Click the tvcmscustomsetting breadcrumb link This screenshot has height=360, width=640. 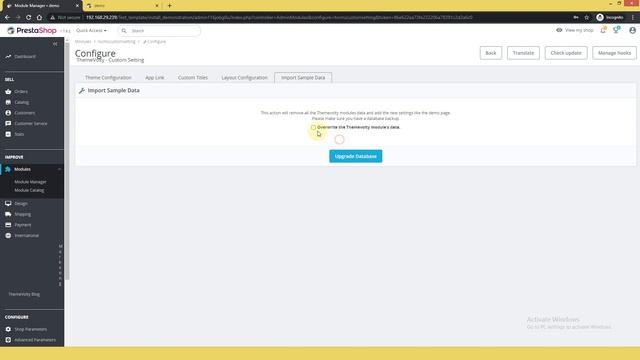(116, 42)
